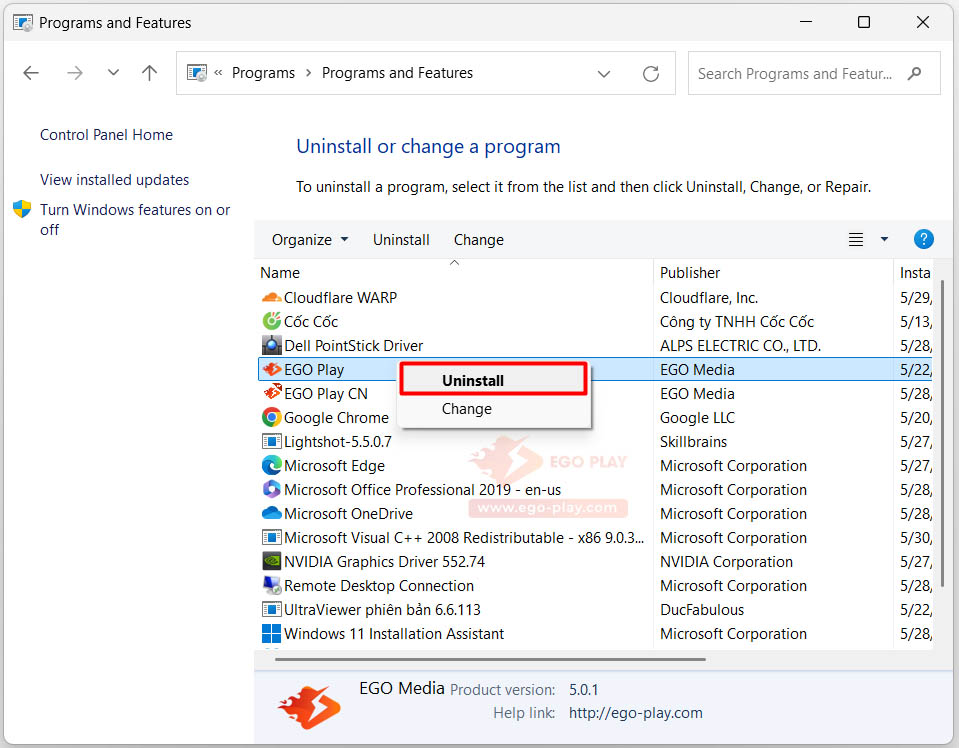Select the Dell PointStick Driver name text
Image resolution: width=959 pixels, height=748 pixels.
(354, 346)
